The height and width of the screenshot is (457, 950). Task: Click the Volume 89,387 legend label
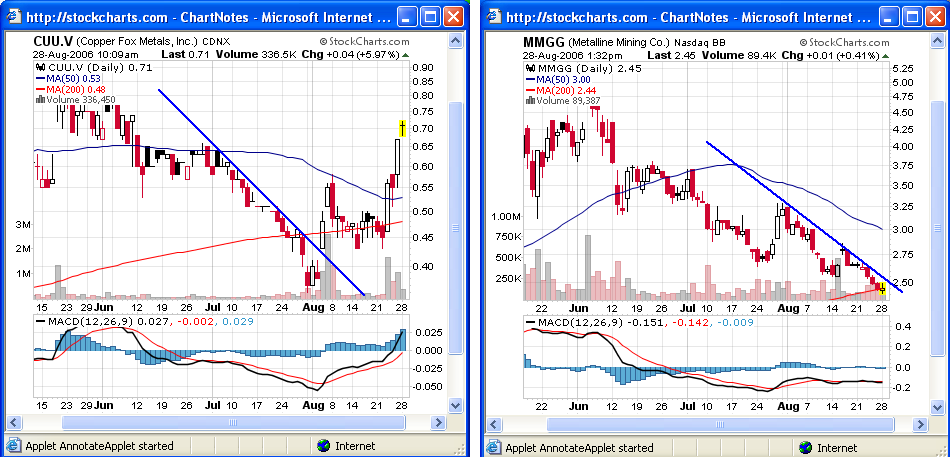point(562,101)
